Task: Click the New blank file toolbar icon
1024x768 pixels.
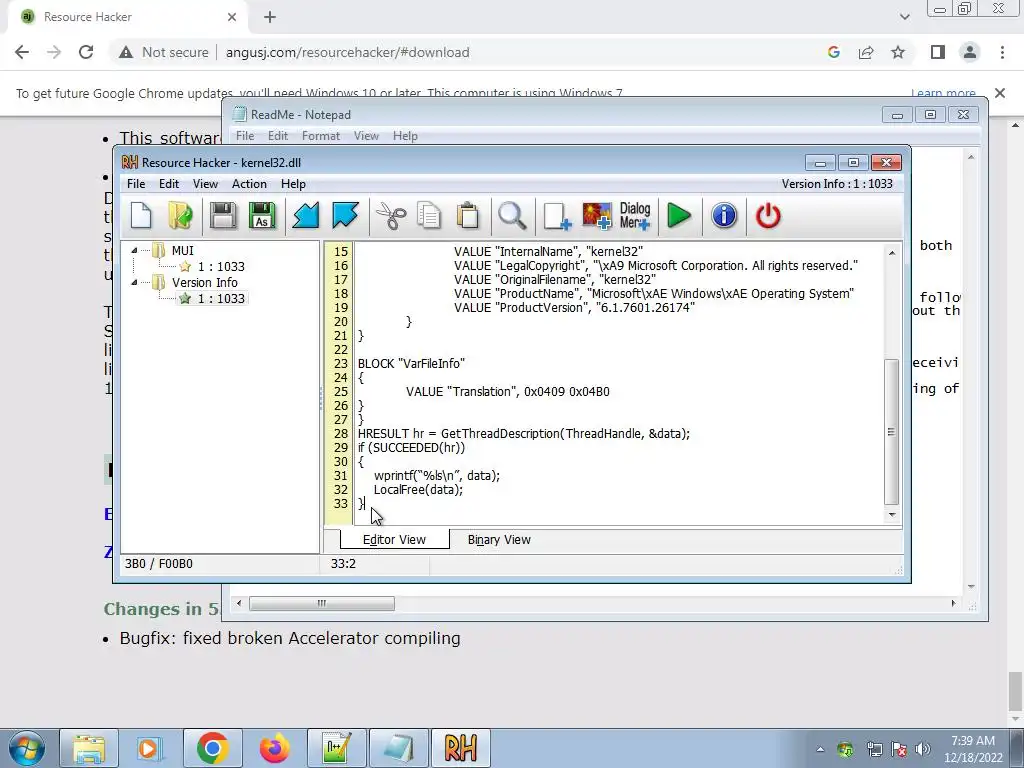Action: click(141, 216)
